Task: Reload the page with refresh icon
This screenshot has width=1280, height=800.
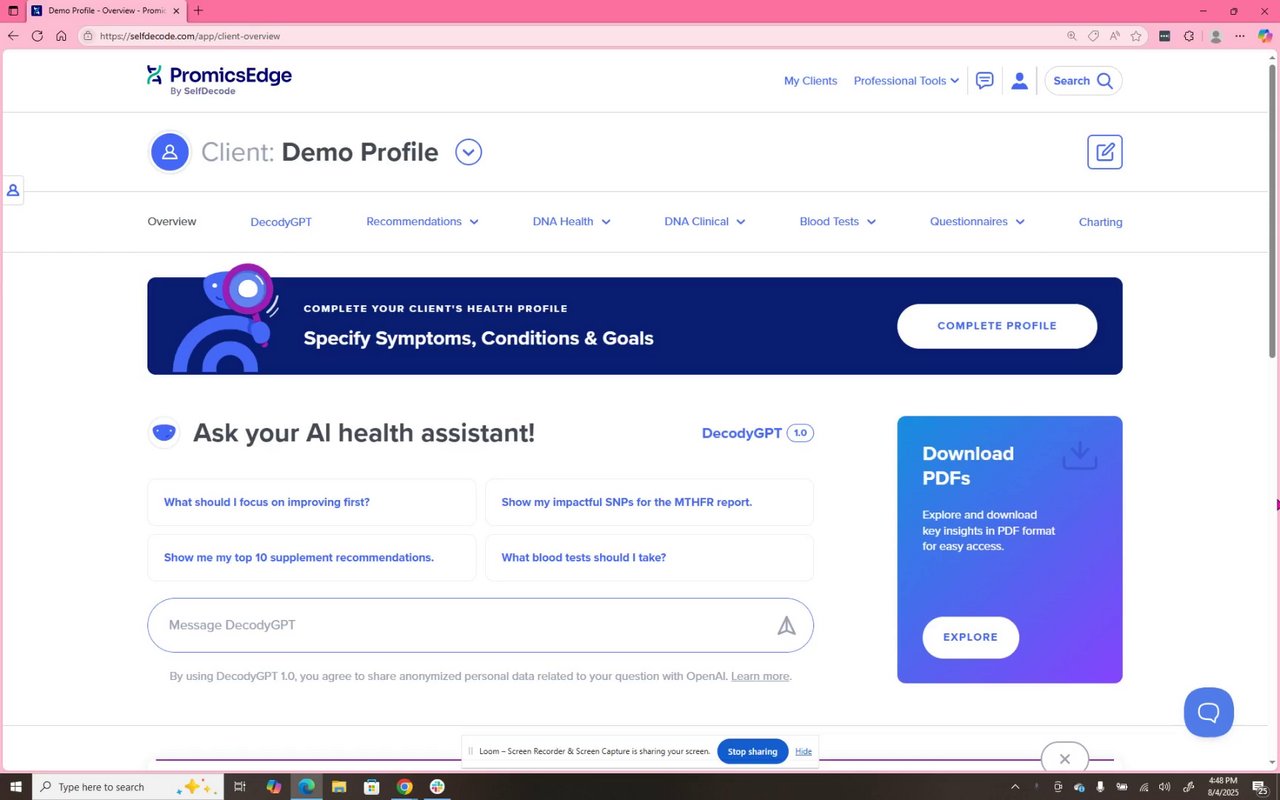Action: (x=37, y=36)
